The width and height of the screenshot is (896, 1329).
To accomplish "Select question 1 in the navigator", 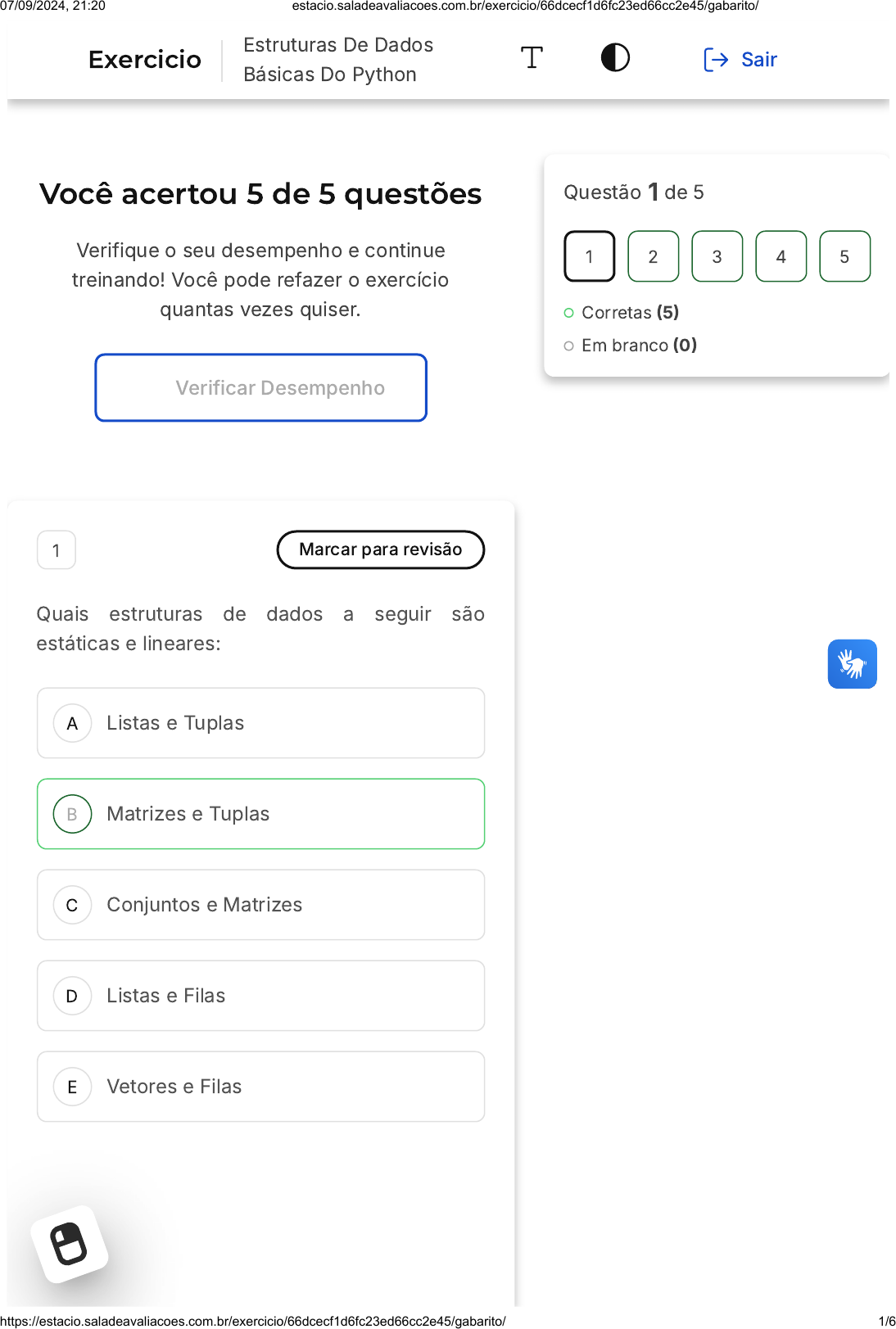I will pyautogui.click(x=589, y=257).
